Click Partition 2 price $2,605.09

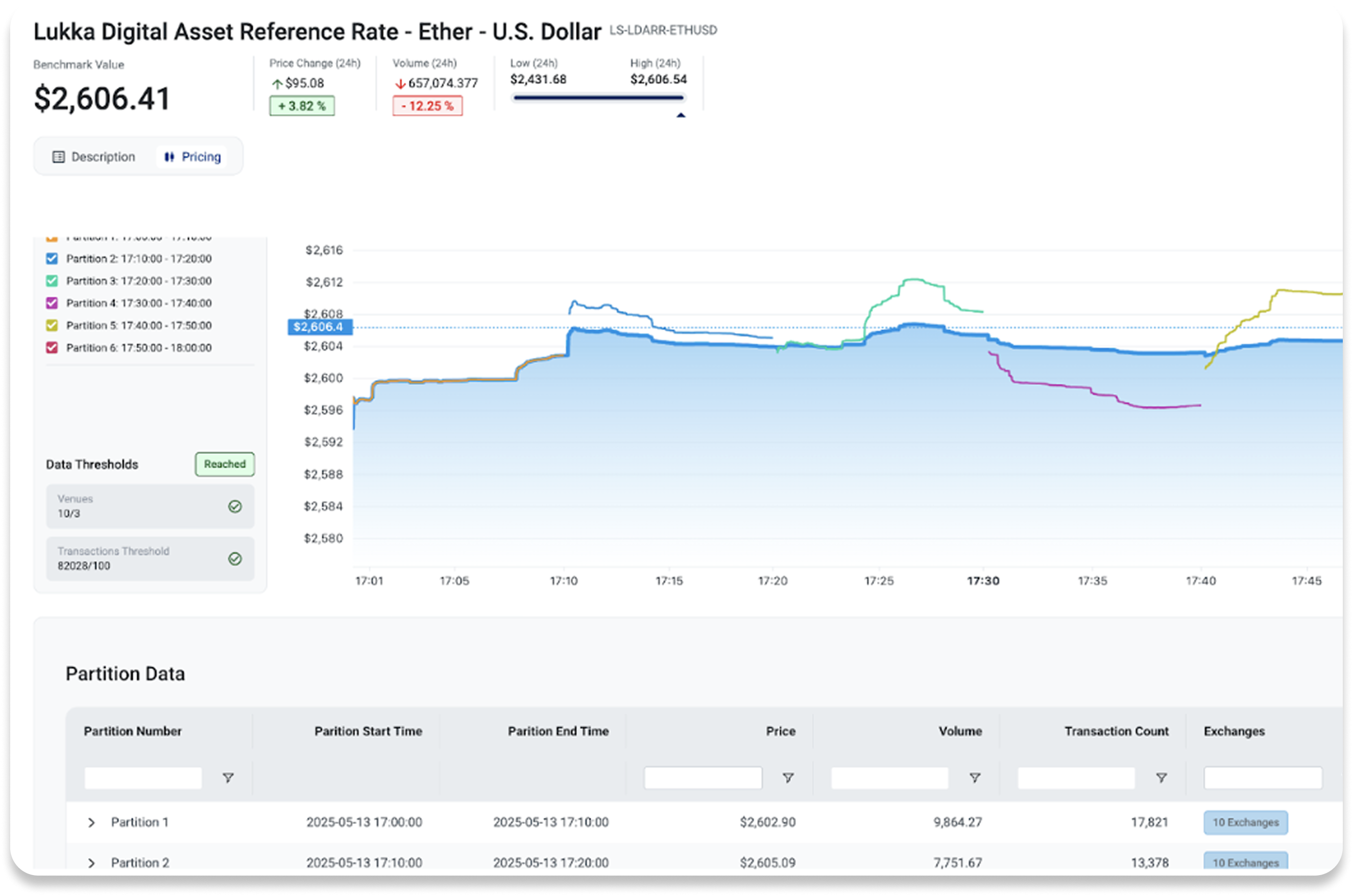coord(767,863)
